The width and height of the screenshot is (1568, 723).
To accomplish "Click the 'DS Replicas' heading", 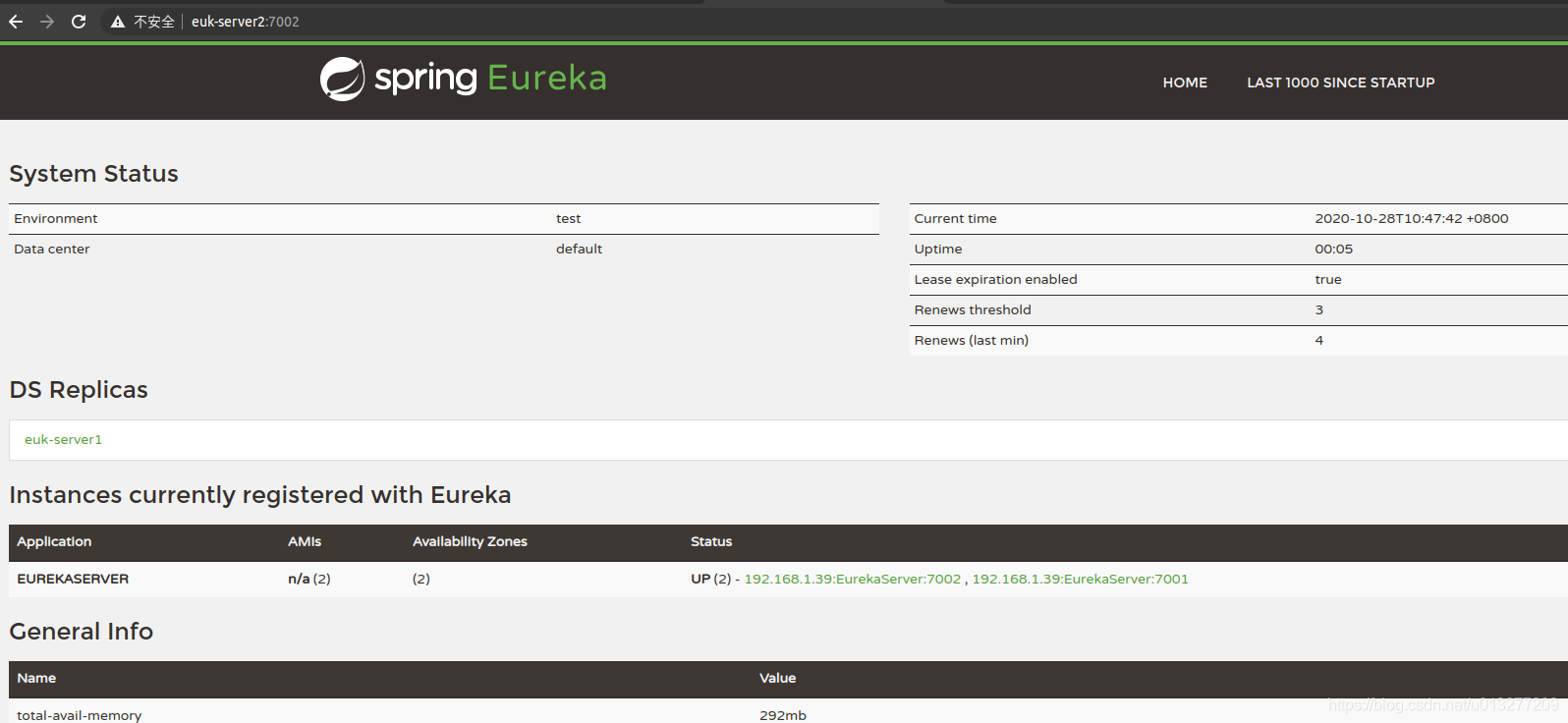I will [79, 390].
